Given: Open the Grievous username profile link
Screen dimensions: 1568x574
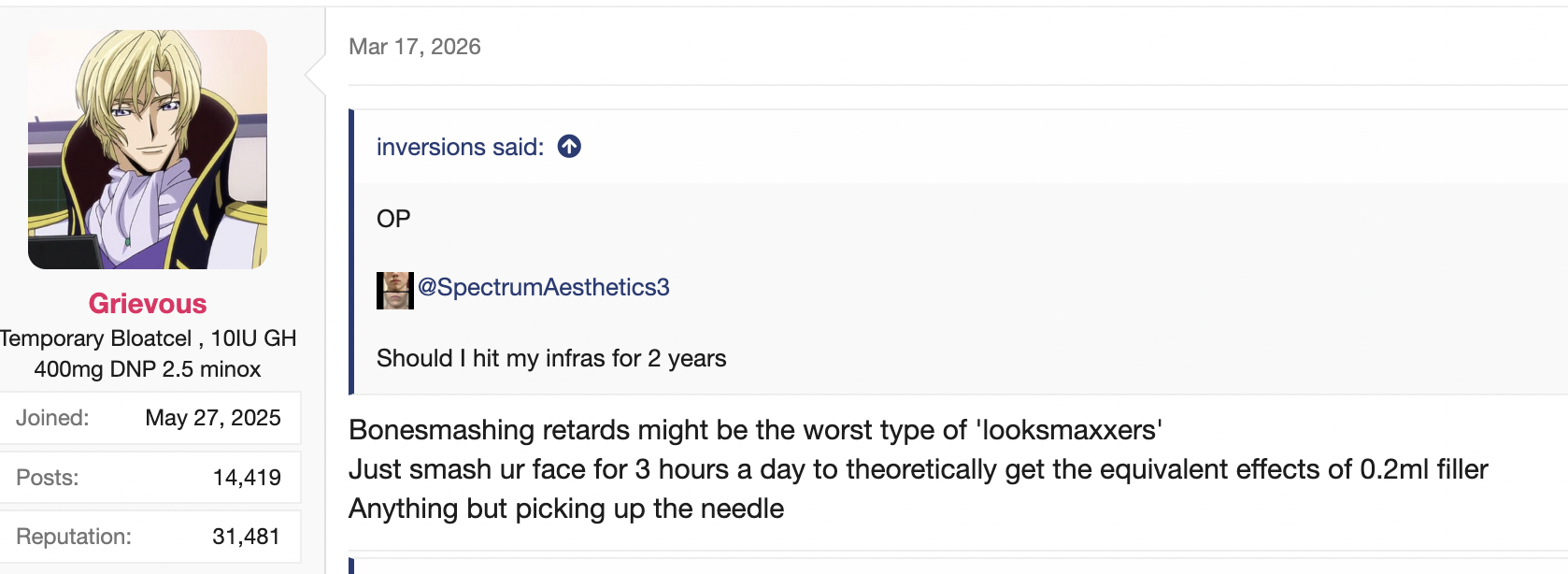Looking at the screenshot, I should pos(148,304).
